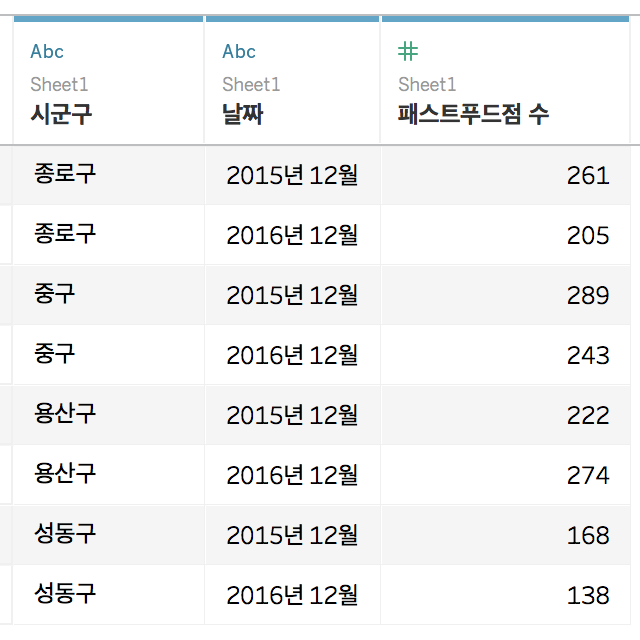Click the Abc type icon of 날짜 column
This screenshot has width=640, height=640.
point(239,52)
